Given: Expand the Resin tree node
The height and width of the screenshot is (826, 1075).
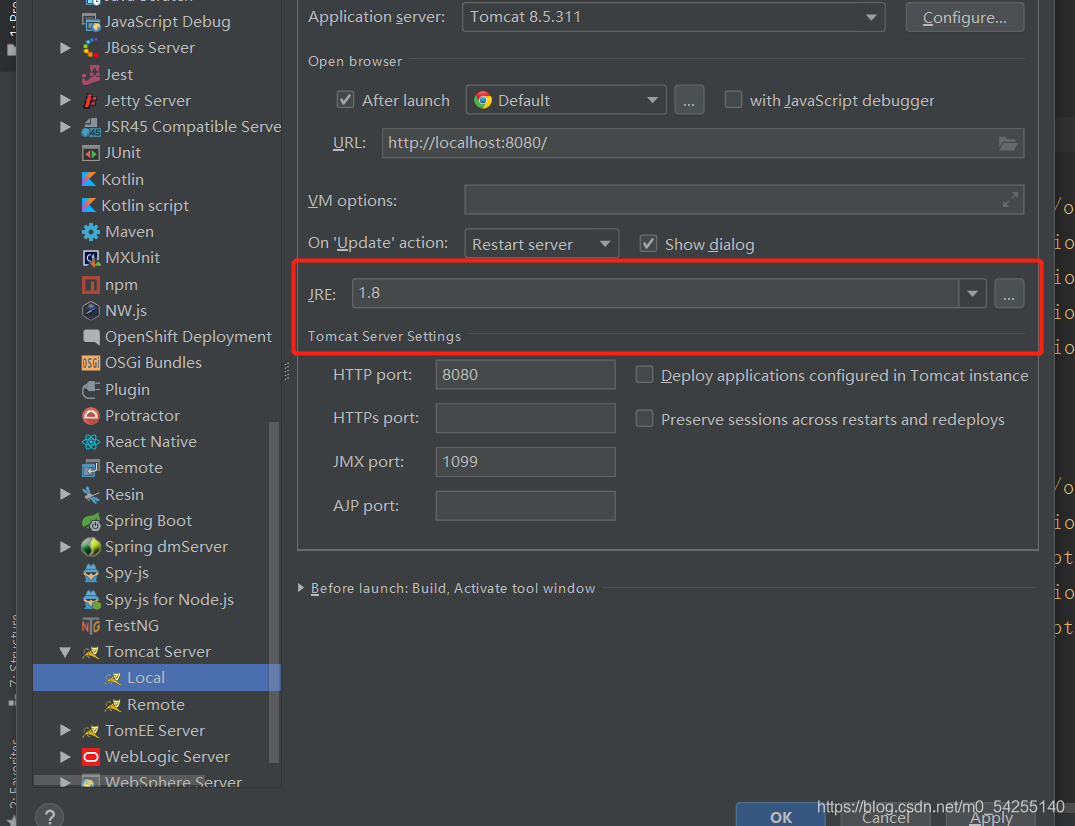Looking at the screenshot, I should tap(65, 494).
